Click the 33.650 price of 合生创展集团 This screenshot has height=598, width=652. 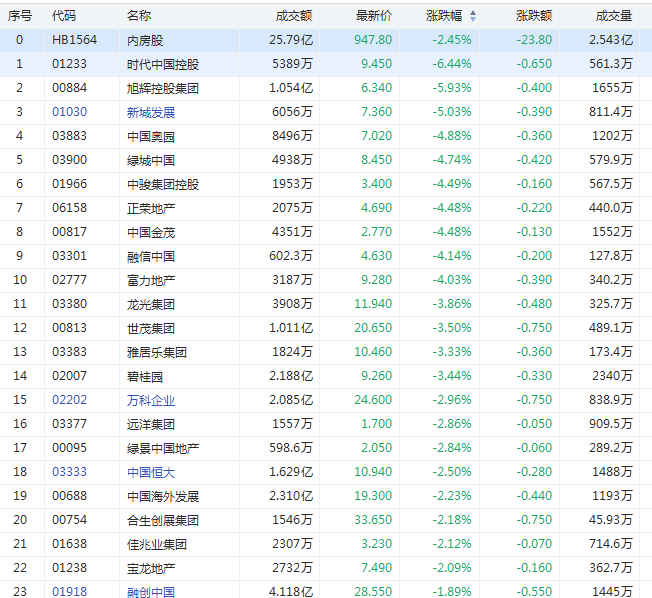click(x=373, y=520)
